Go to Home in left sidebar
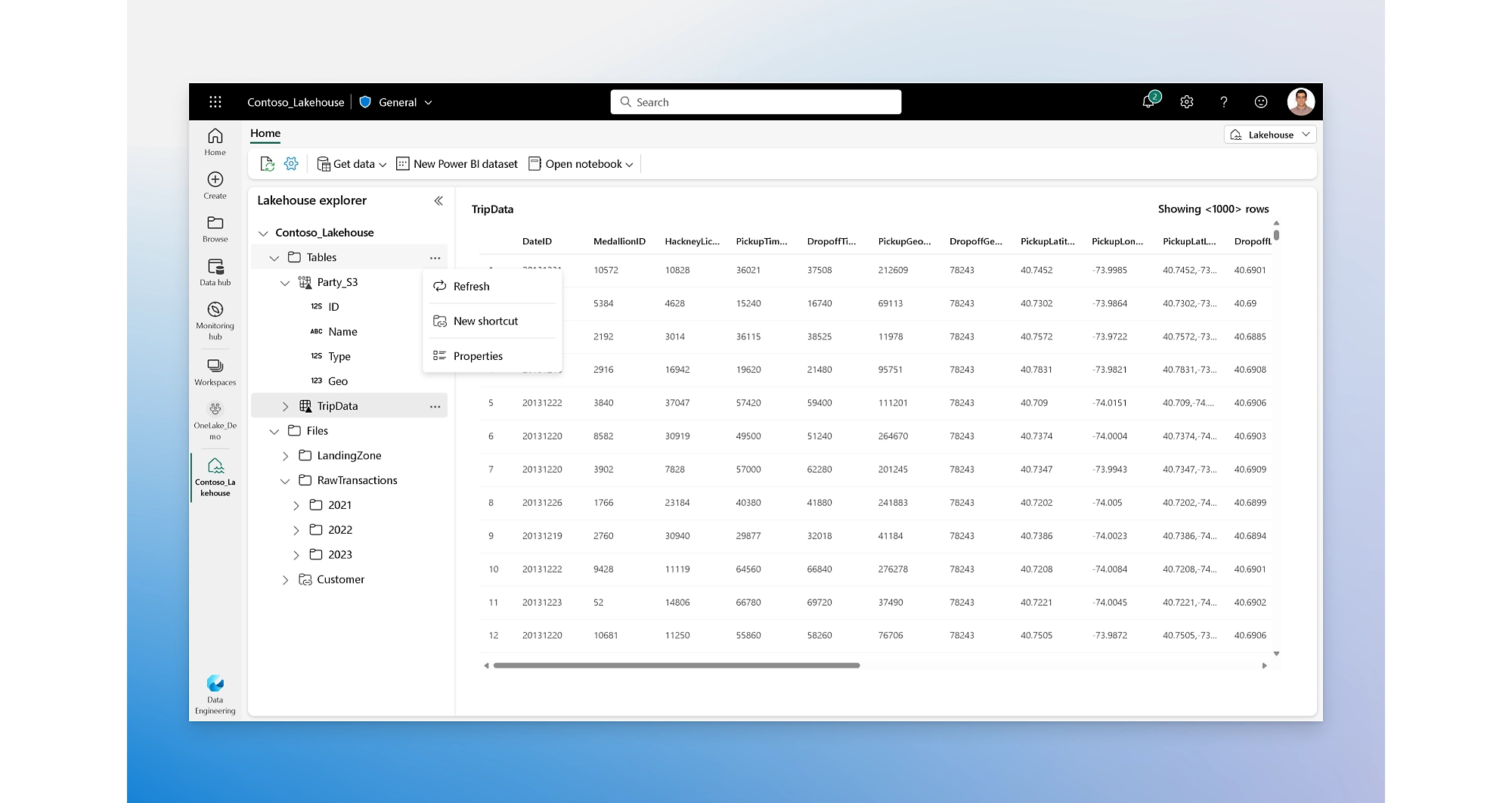Viewport: 1512px width, 803px height. (215, 142)
